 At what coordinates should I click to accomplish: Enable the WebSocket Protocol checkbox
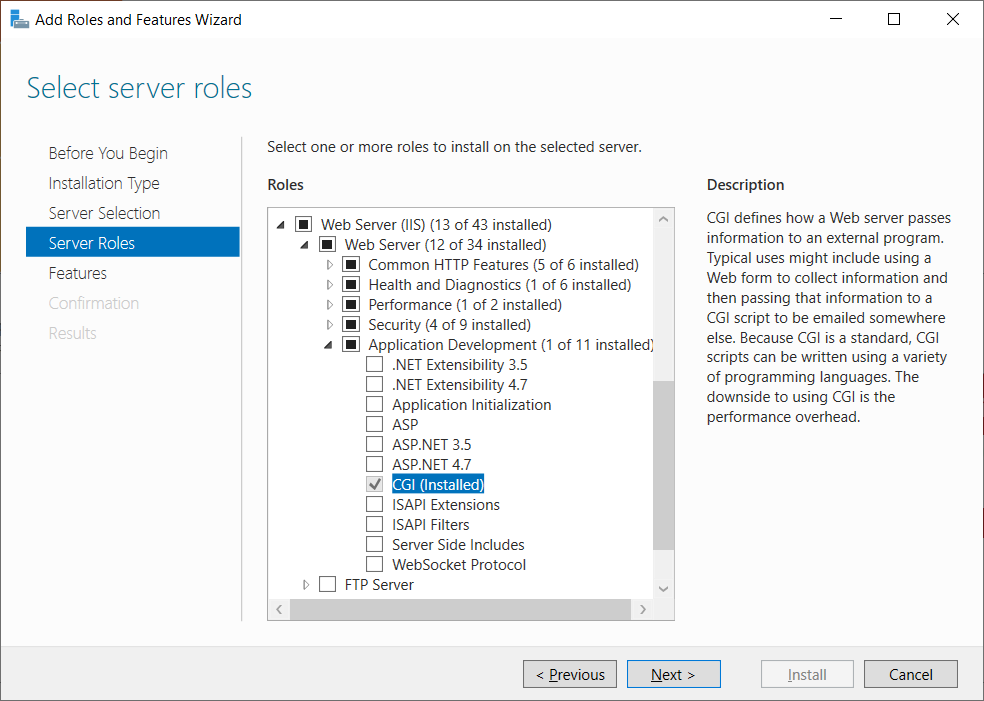coord(375,565)
